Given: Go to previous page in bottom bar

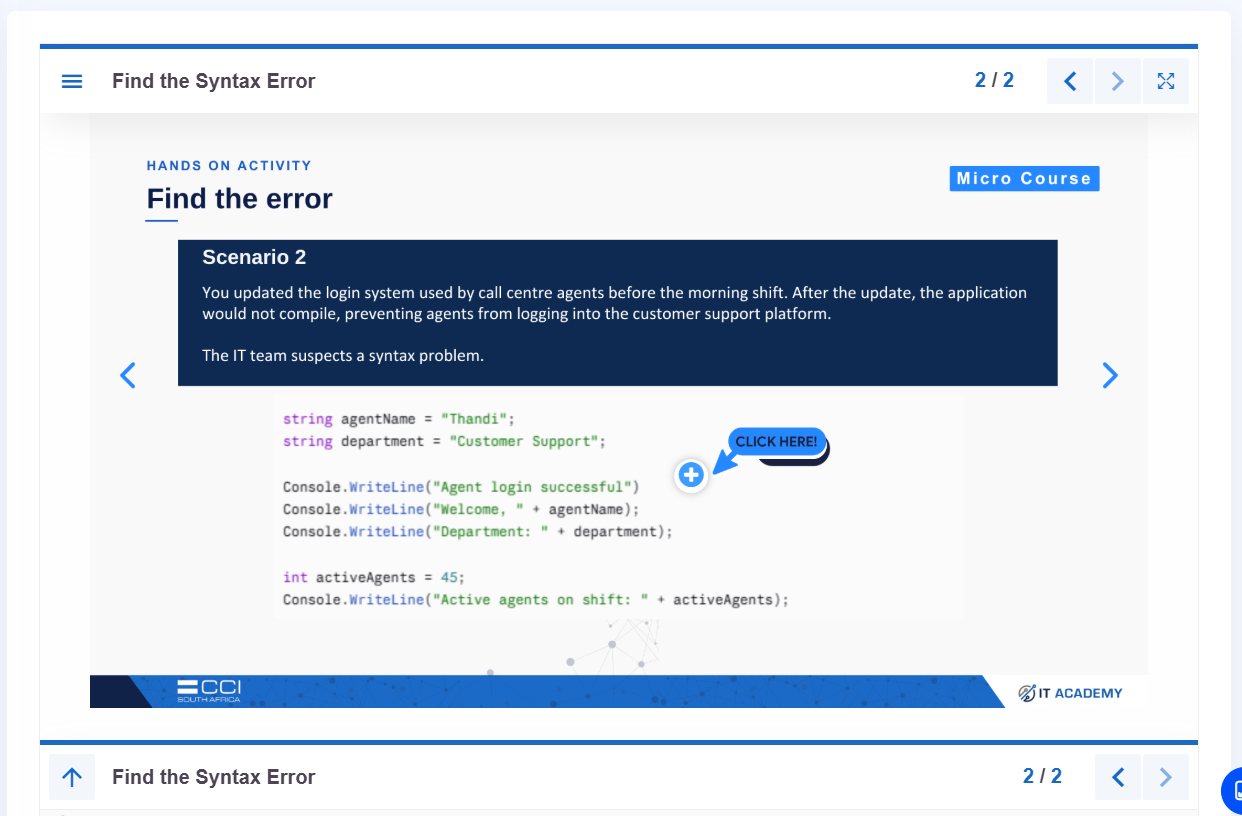Looking at the screenshot, I should 1118,777.
